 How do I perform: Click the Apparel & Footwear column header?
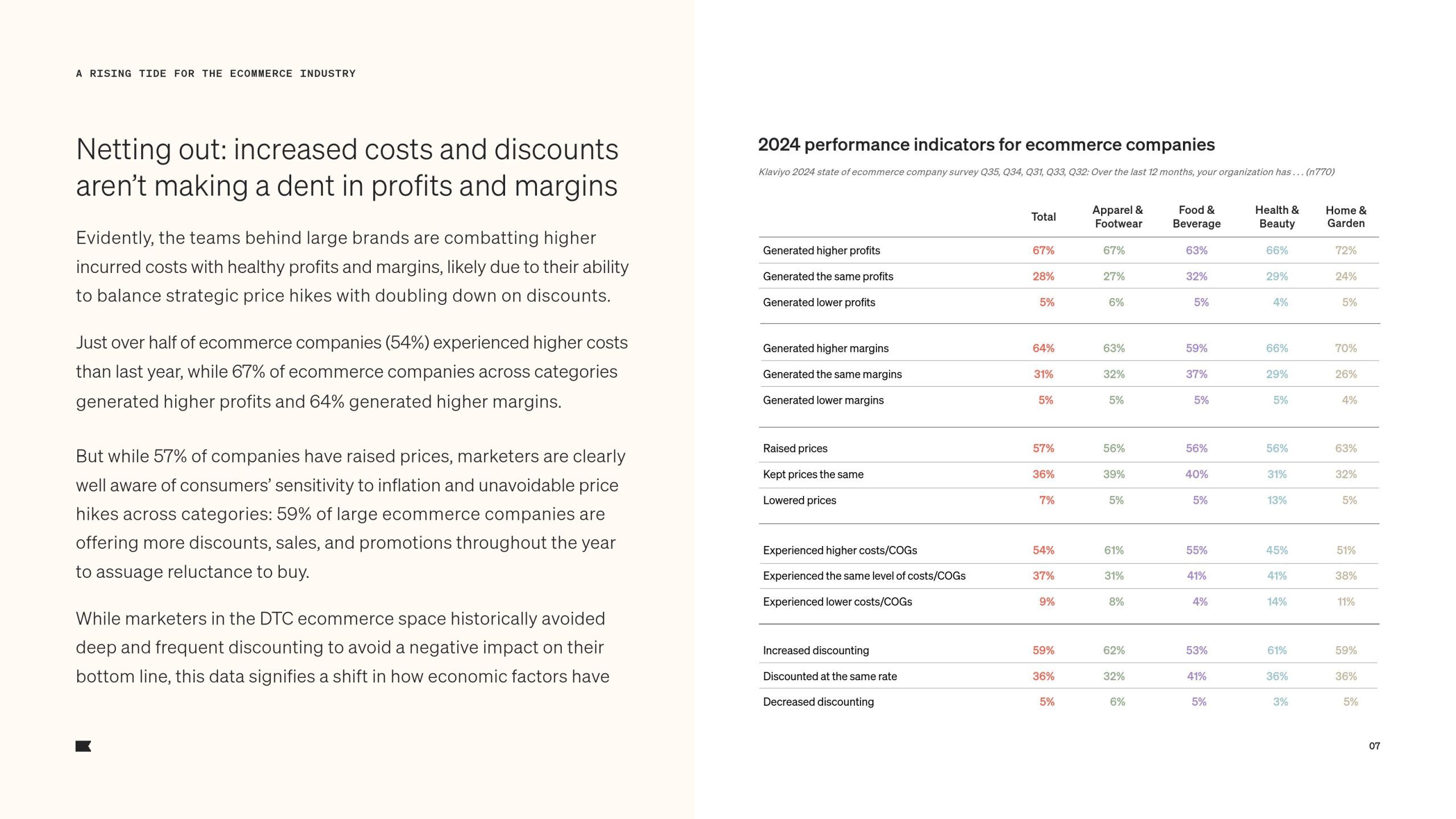point(1118,217)
